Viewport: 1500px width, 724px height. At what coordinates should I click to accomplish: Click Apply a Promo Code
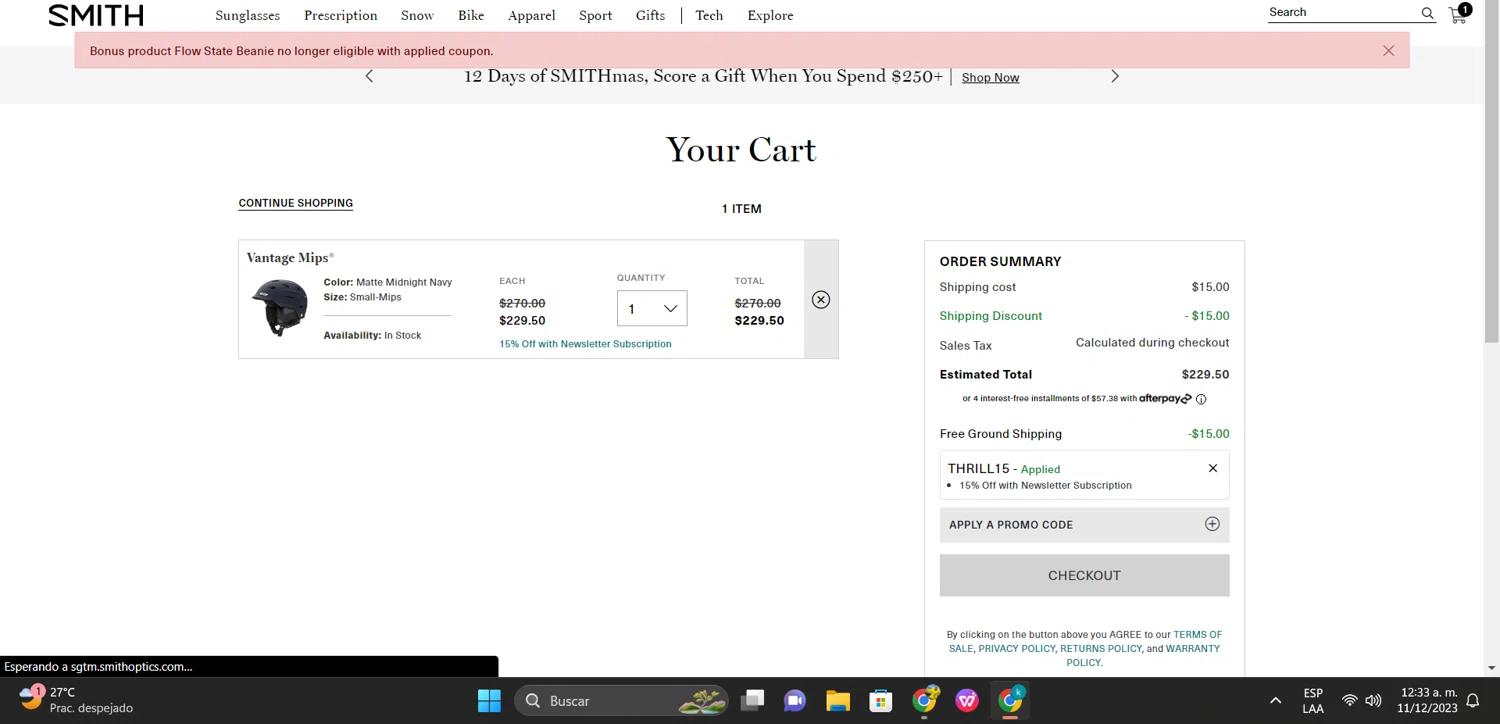1084,524
